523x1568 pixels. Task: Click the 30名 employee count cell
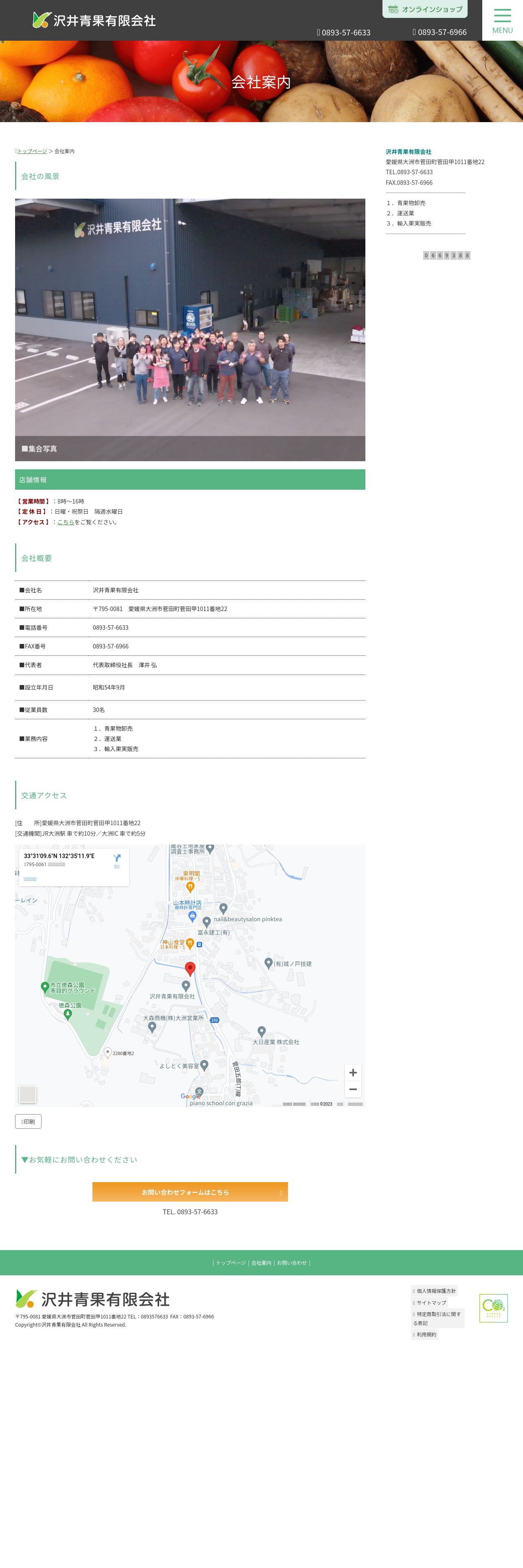227,710
